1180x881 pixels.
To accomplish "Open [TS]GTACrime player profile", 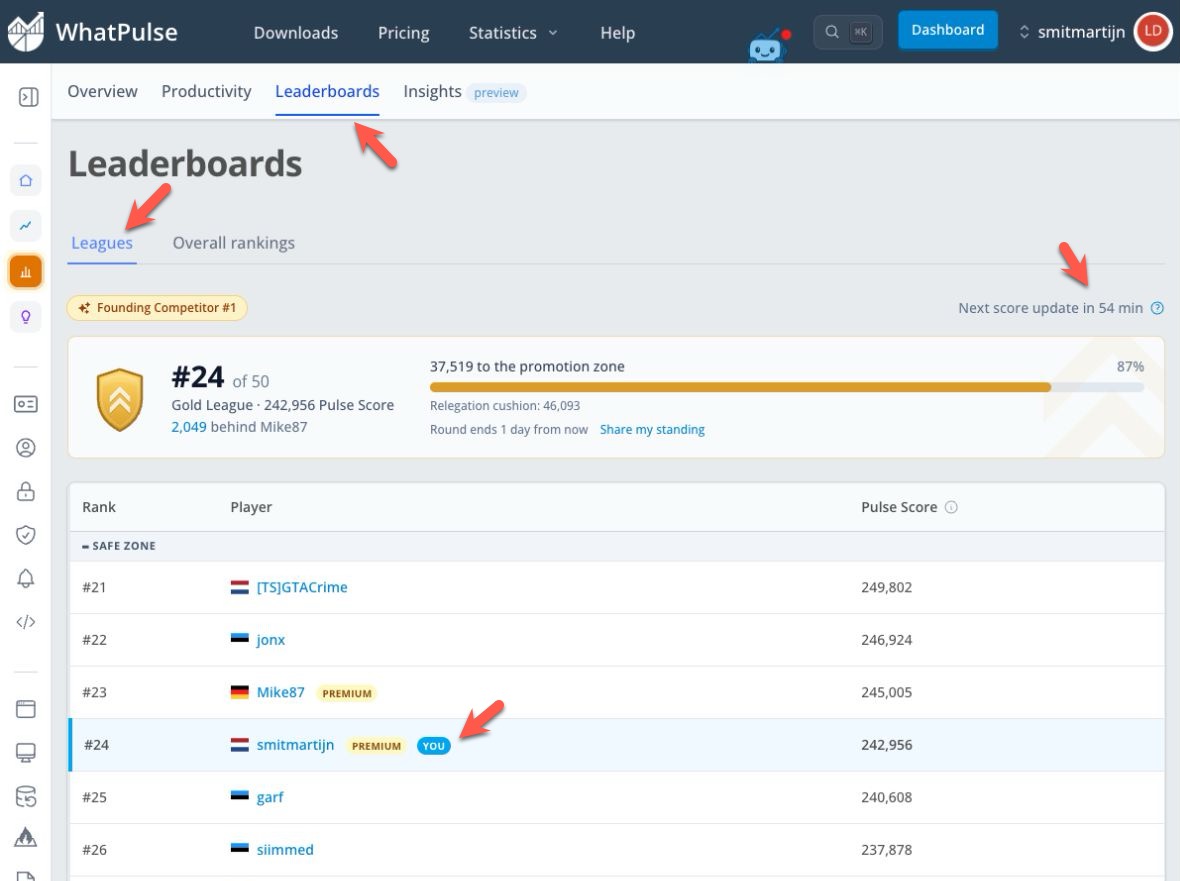I will point(302,587).
